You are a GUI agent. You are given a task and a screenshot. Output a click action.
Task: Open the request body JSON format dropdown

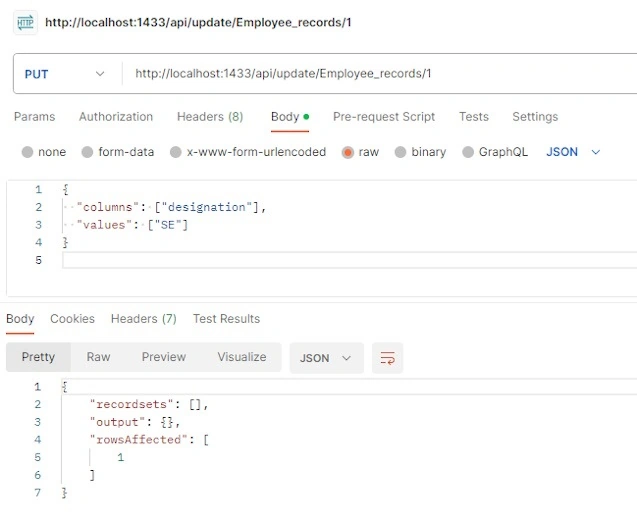pyautogui.click(x=573, y=152)
